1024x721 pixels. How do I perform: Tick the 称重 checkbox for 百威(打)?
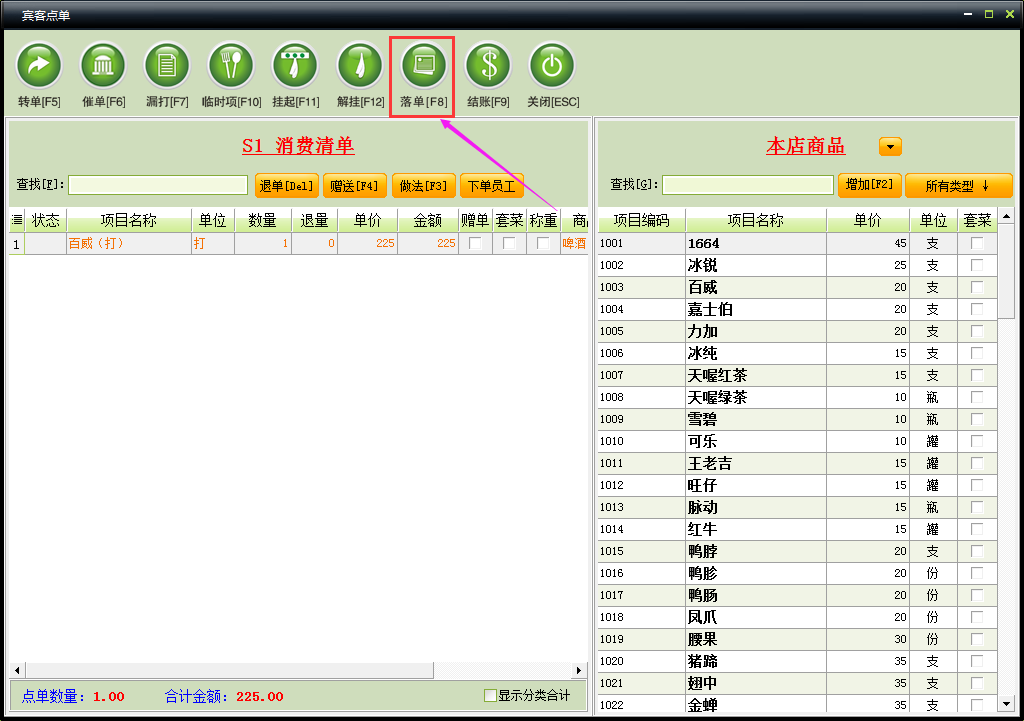pos(543,243)
